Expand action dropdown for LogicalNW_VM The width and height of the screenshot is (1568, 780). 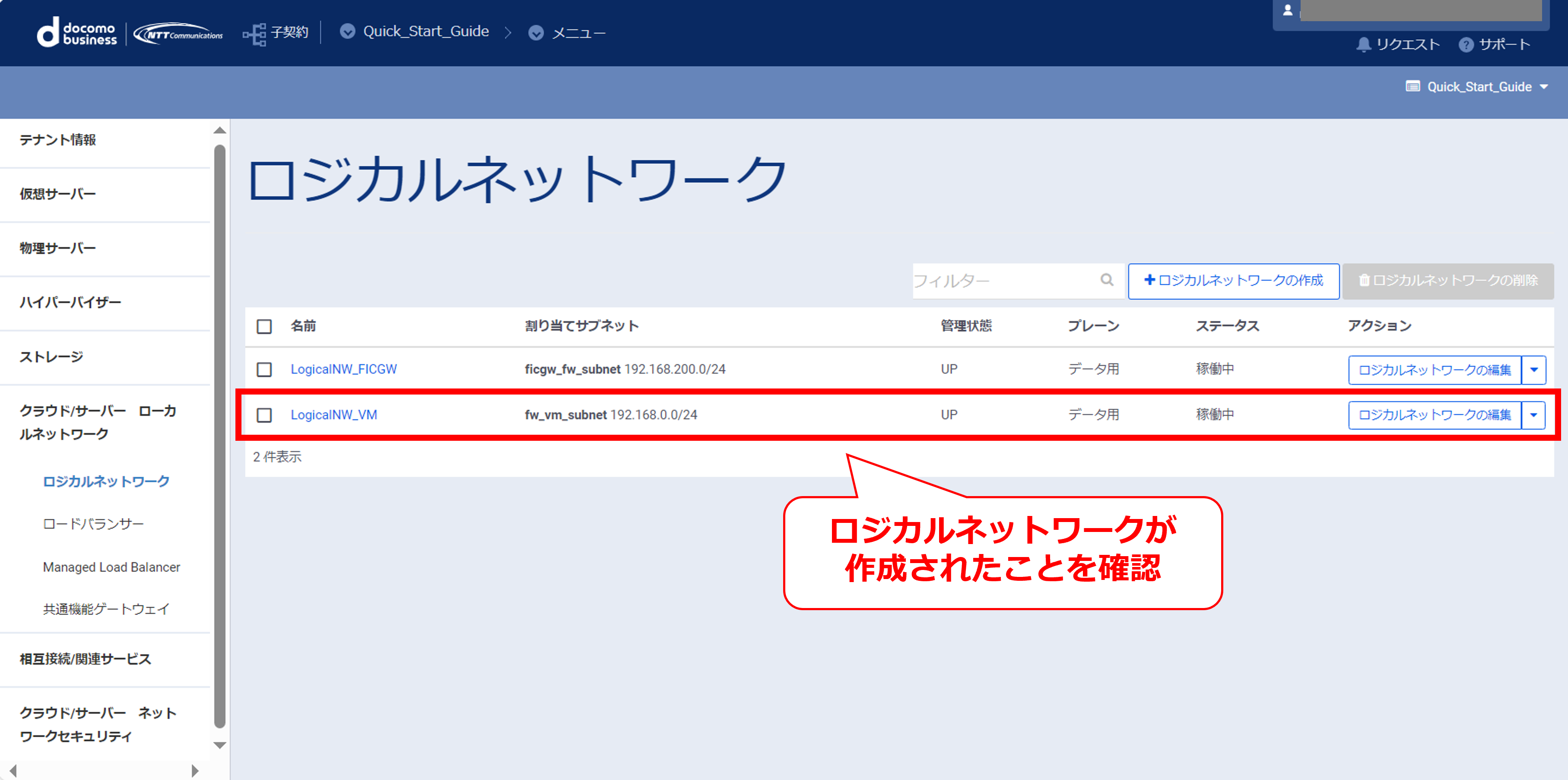1534,415
